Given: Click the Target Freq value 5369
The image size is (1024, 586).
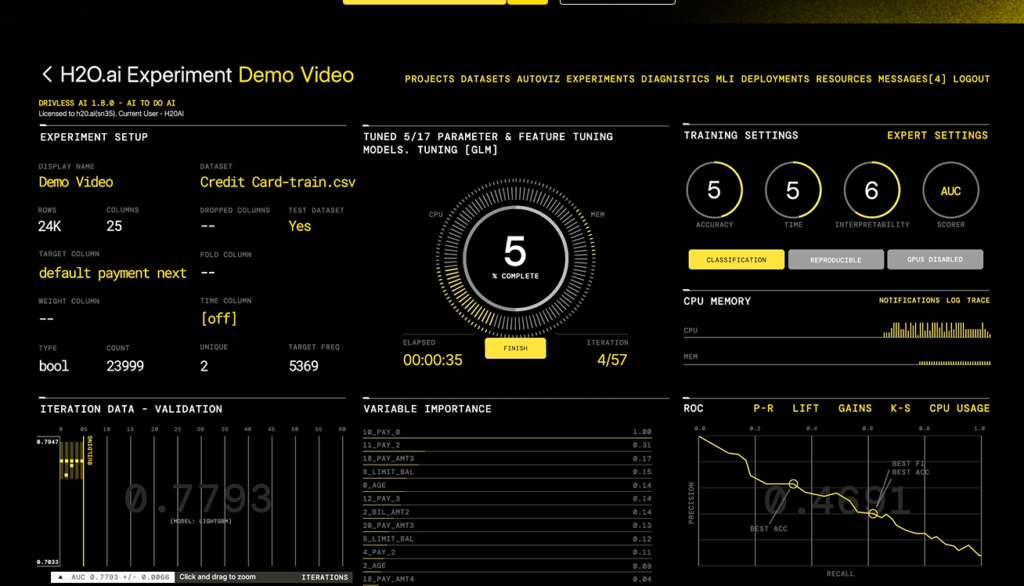Looking at the screenshot, I should point(304,366).
